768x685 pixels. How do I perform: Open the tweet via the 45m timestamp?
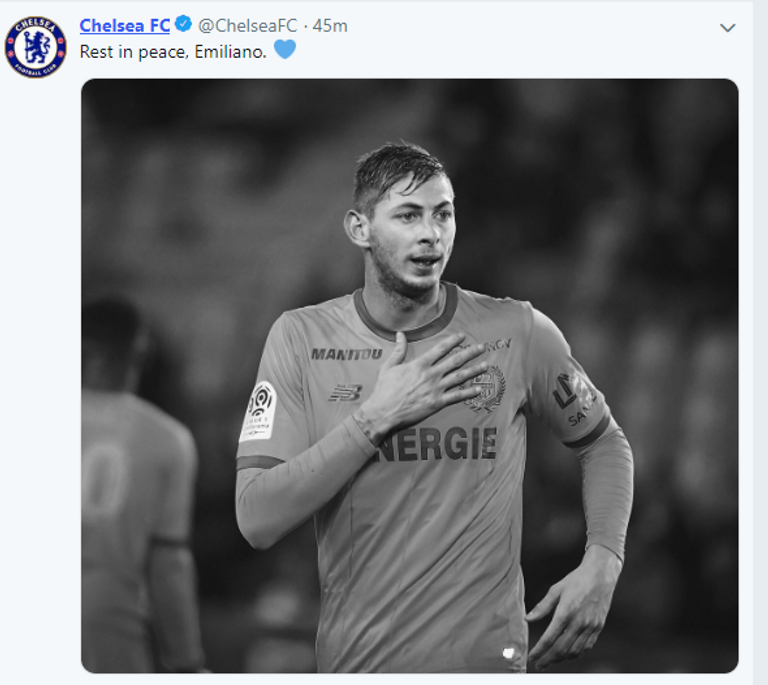coord(329,26)
